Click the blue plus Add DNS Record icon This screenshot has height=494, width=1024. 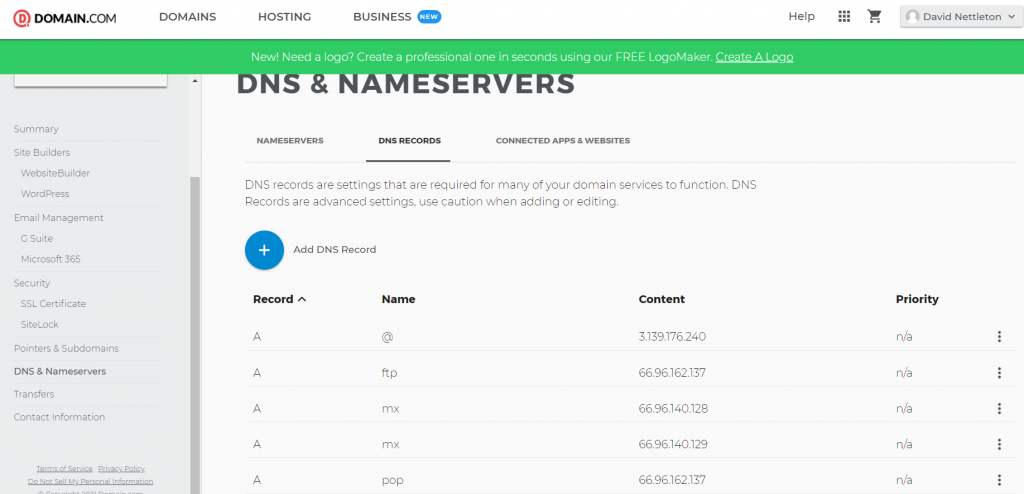coord(264,249)
